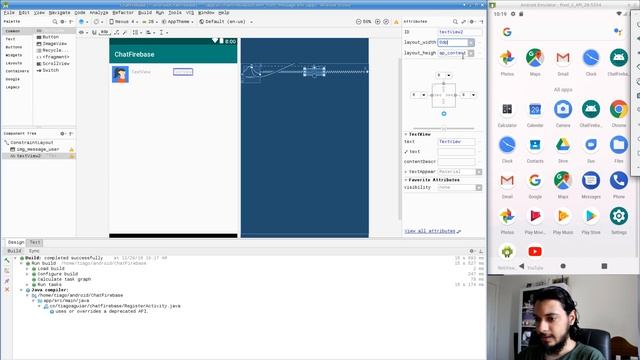Select Switch in the palette list
Screen dimensions: 640x360
[x=48, y=71]
